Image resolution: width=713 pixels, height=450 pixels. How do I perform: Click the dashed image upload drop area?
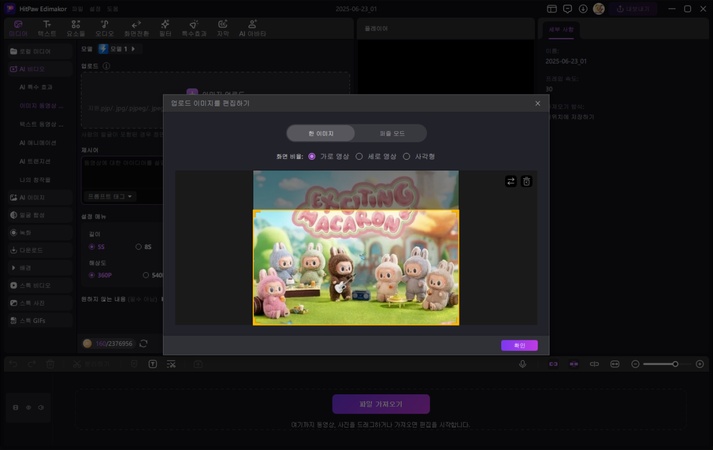(216, 100)
